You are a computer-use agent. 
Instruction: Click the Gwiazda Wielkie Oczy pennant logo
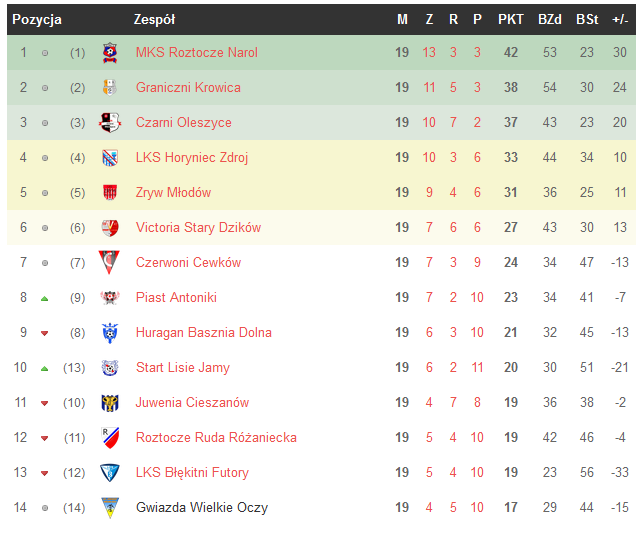(110, 508)
